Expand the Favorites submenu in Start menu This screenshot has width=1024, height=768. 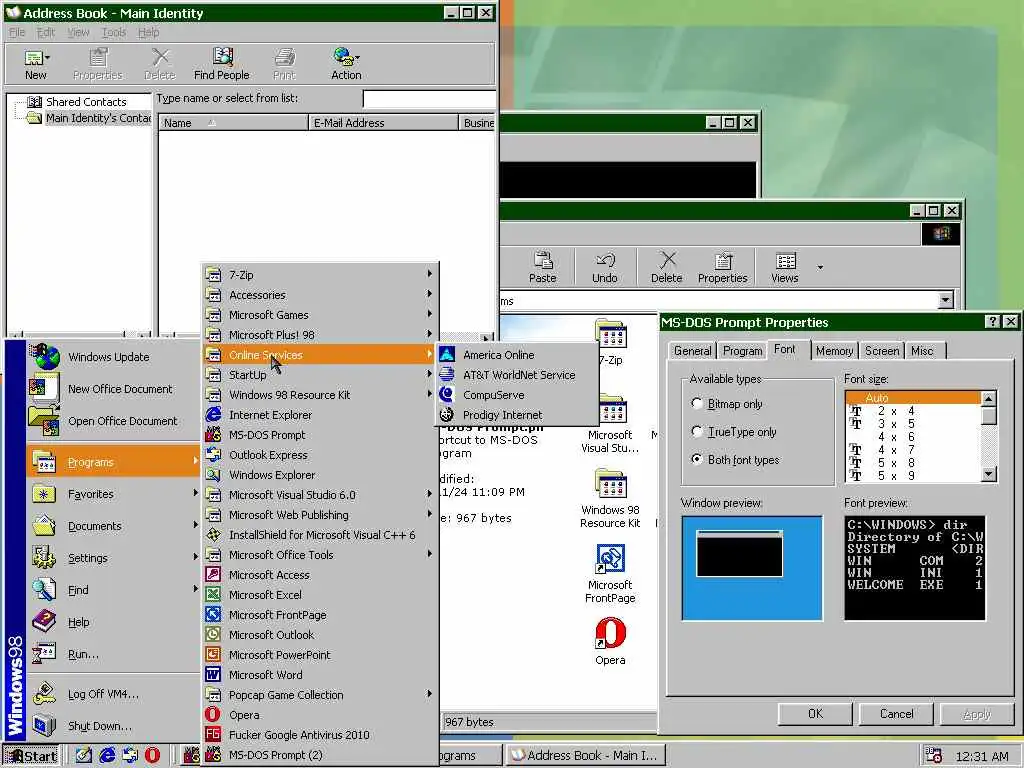(x=114, y=494)
